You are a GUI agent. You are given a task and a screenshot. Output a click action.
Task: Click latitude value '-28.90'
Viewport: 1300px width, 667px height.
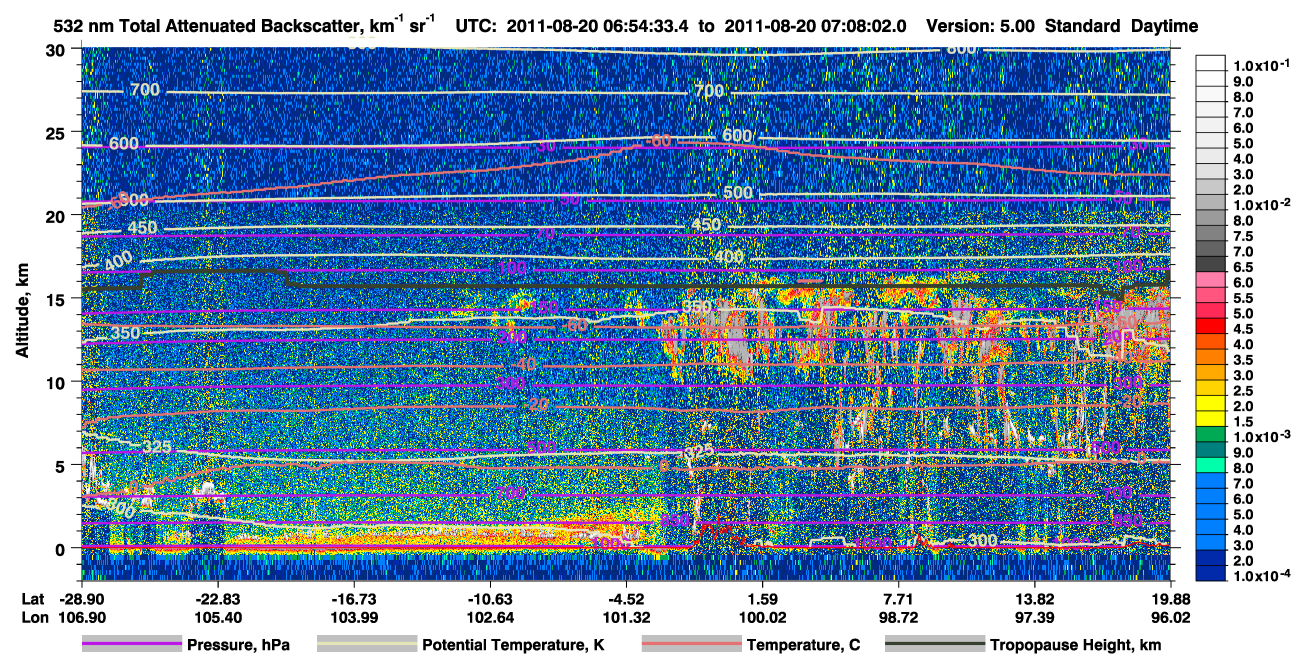(81, 598)
